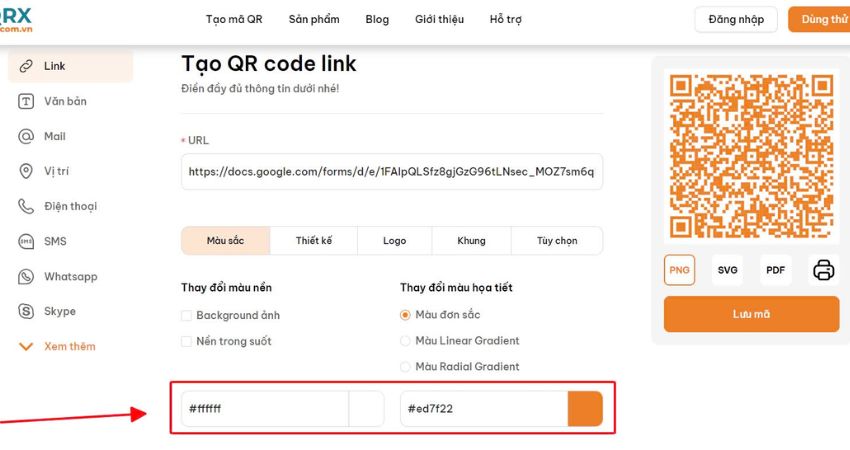This screenshot has width=850, height=450.
Task: Switch to the Logo tab
Action: [x=395, y=241]
